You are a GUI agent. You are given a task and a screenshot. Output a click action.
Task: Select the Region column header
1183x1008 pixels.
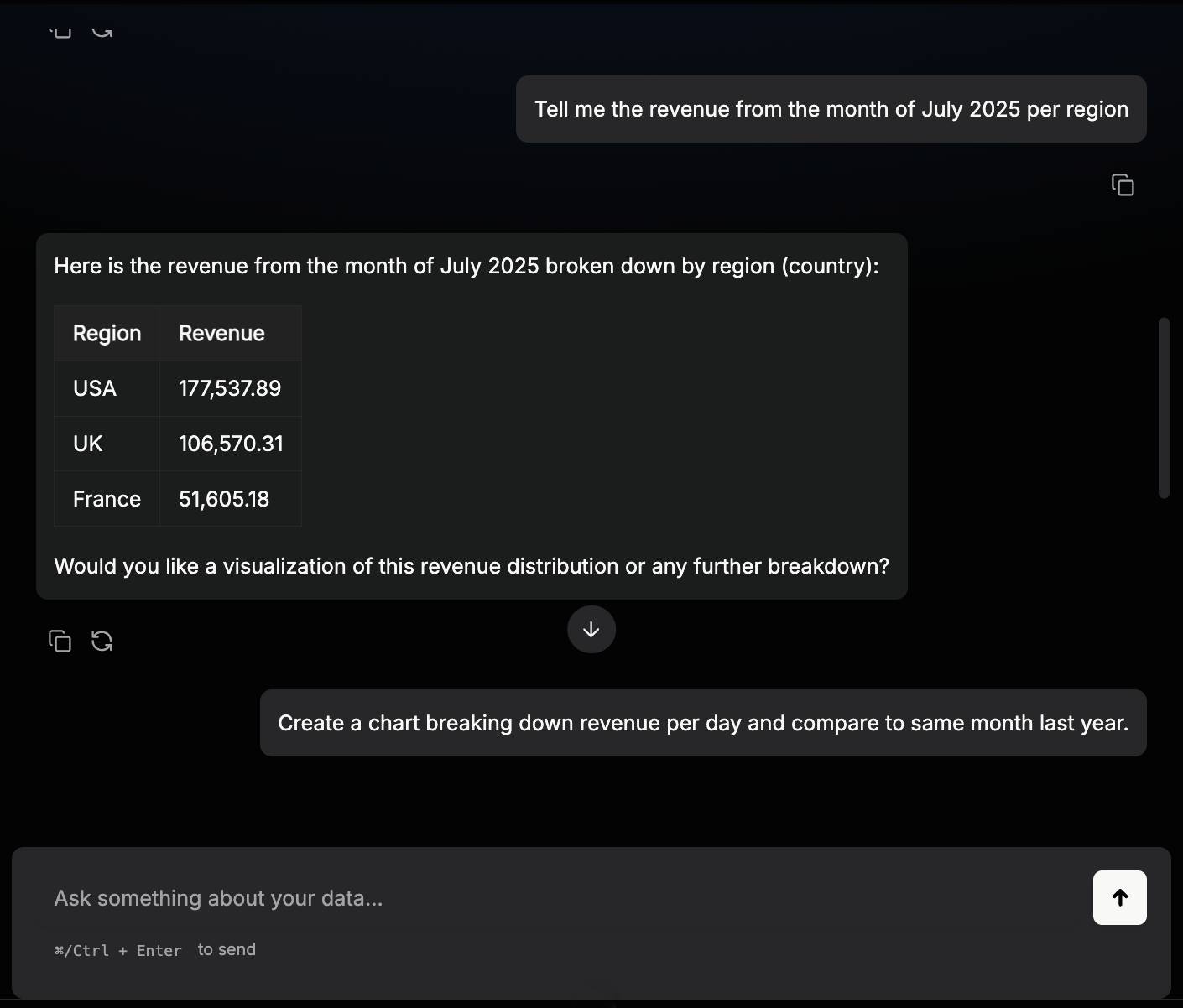(107, 334)
